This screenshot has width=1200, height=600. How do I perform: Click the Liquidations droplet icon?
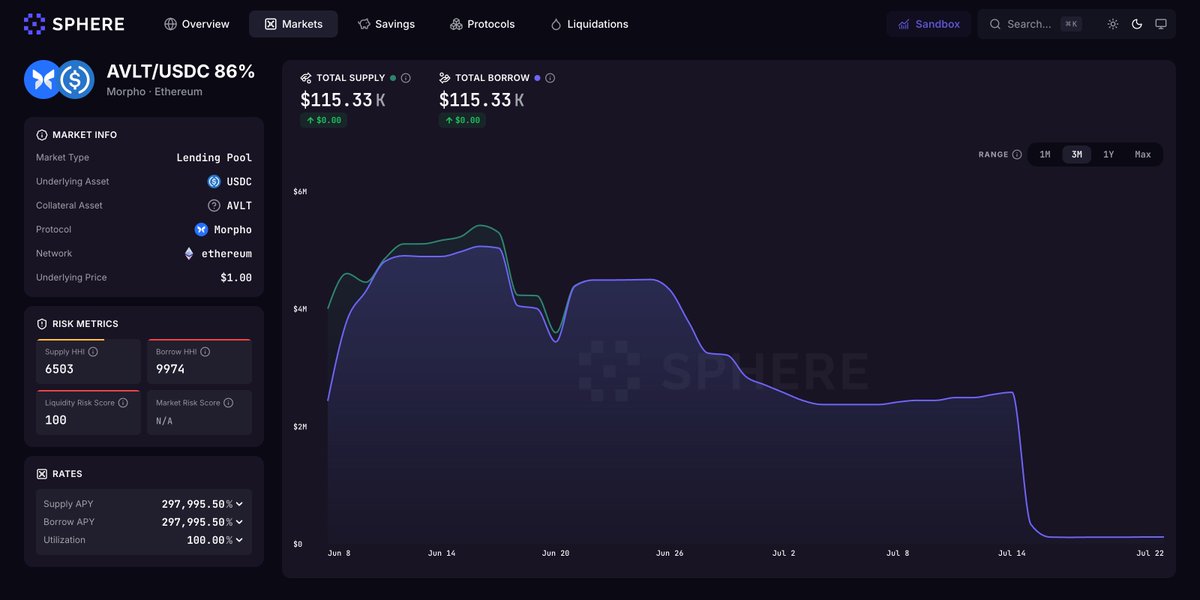point(556,24)
